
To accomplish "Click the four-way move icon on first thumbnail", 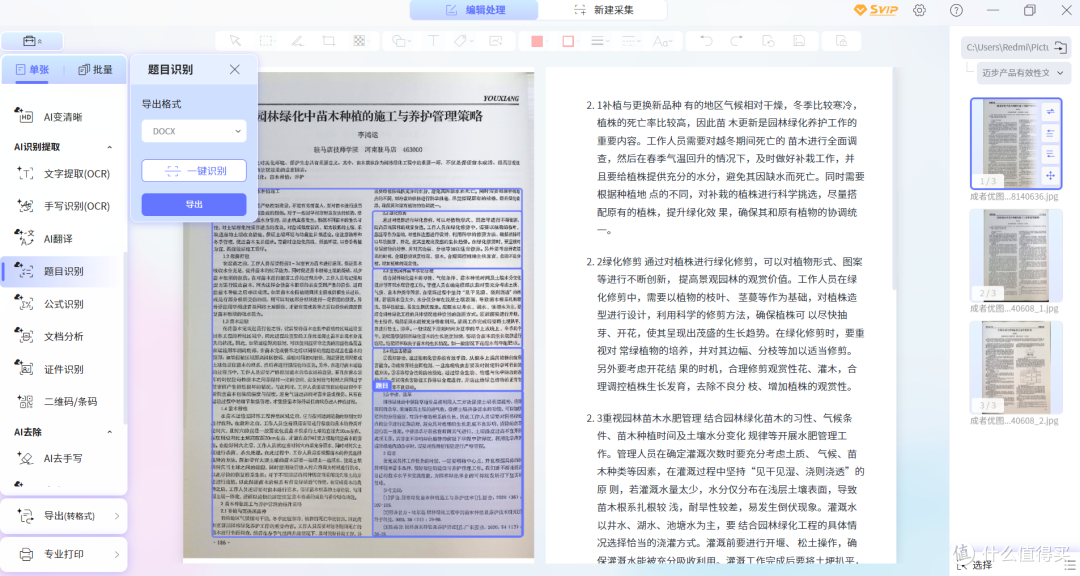I will pyautogui.click(x=1050, y=176).
